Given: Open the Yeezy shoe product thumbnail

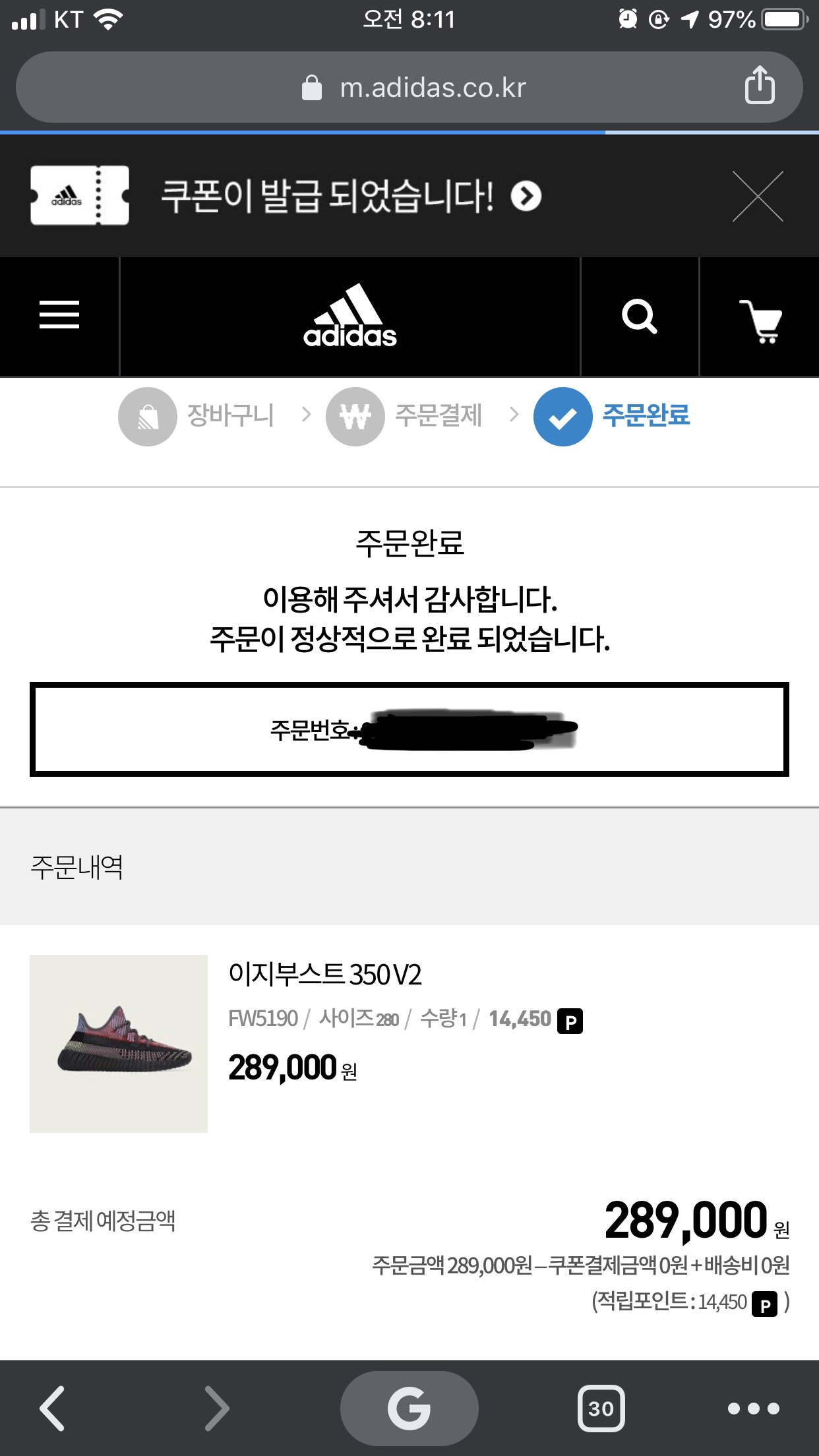Looking at the screenshot, I should [119, 1044].
